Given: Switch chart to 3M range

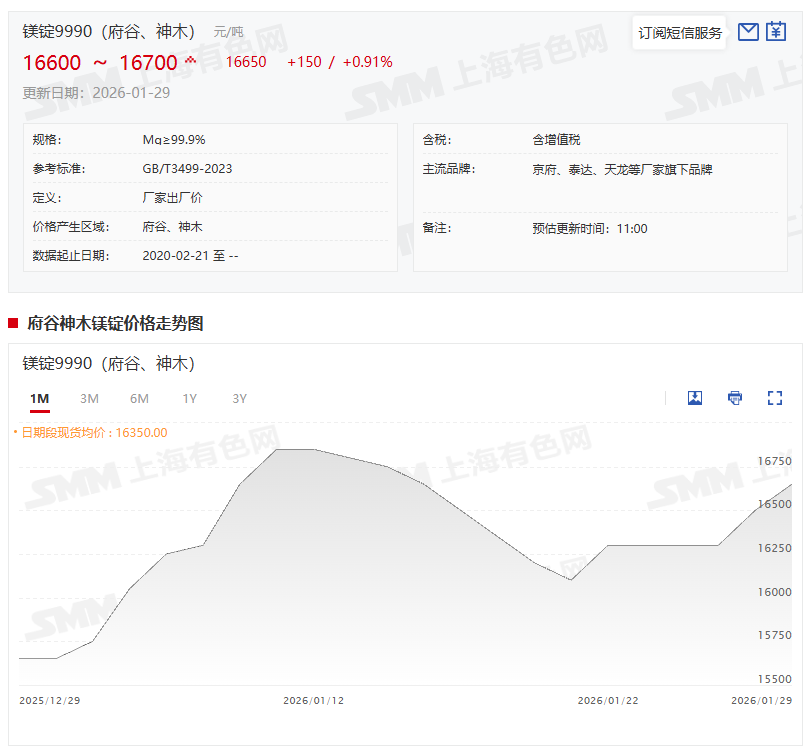Looking at the screenshot, I should coord(89,399).
